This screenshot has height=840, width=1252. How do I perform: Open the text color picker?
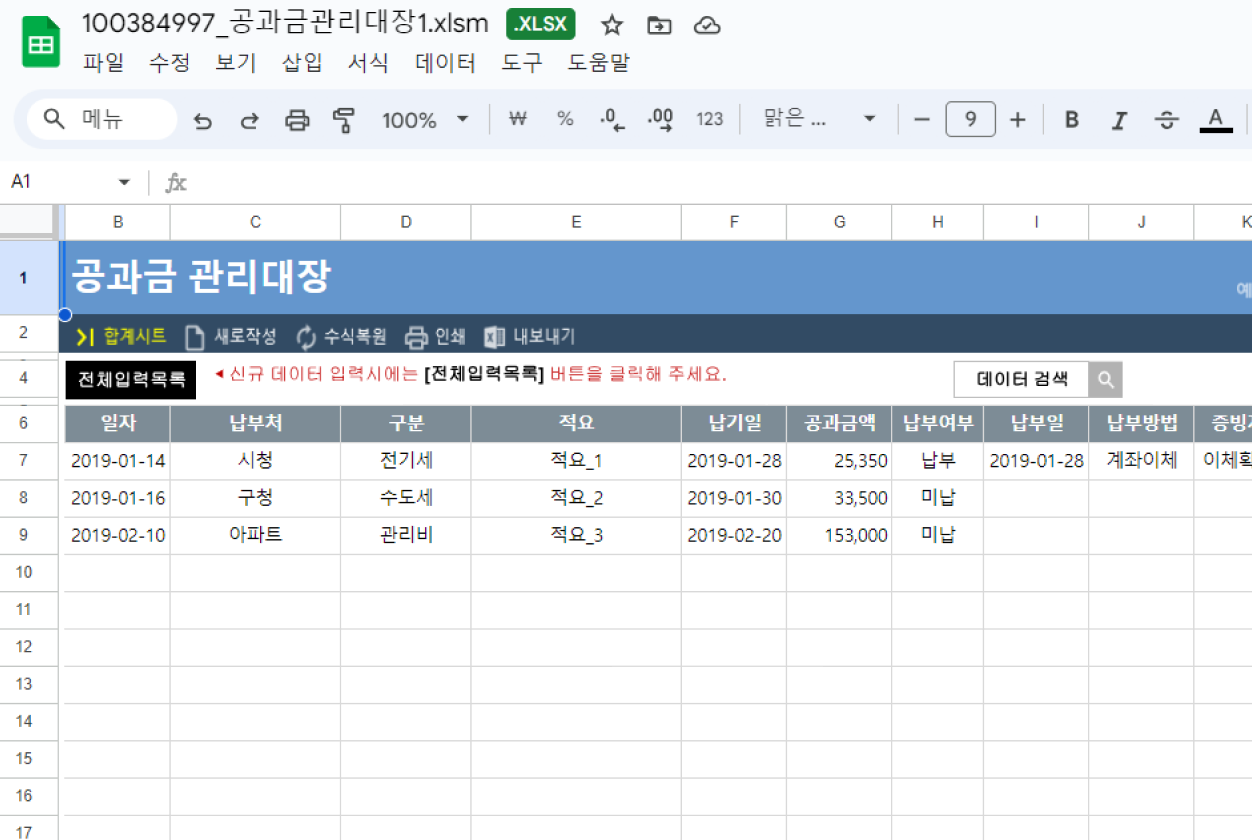coord(1215,120)
